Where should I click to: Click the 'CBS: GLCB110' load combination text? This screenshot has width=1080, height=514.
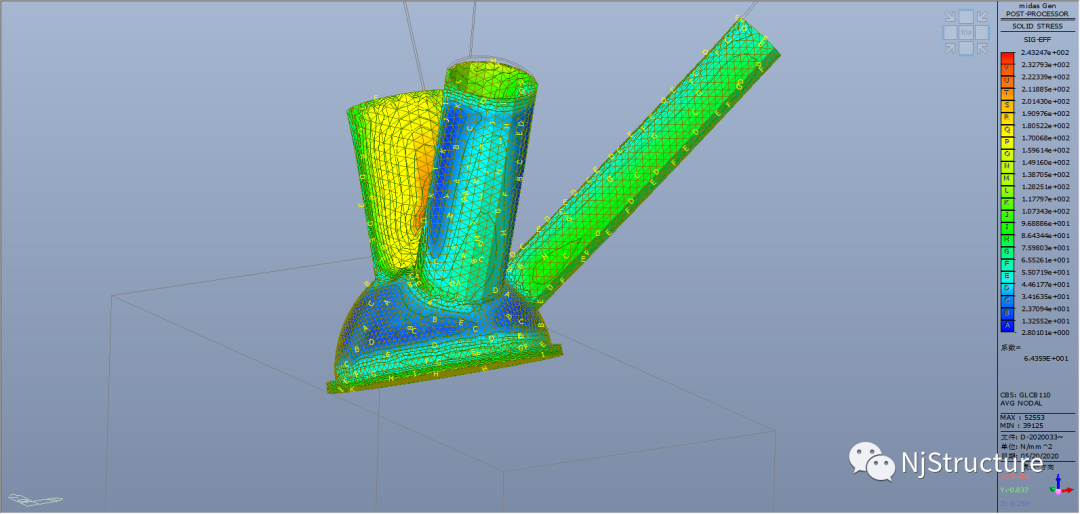tap(1025, 395)
